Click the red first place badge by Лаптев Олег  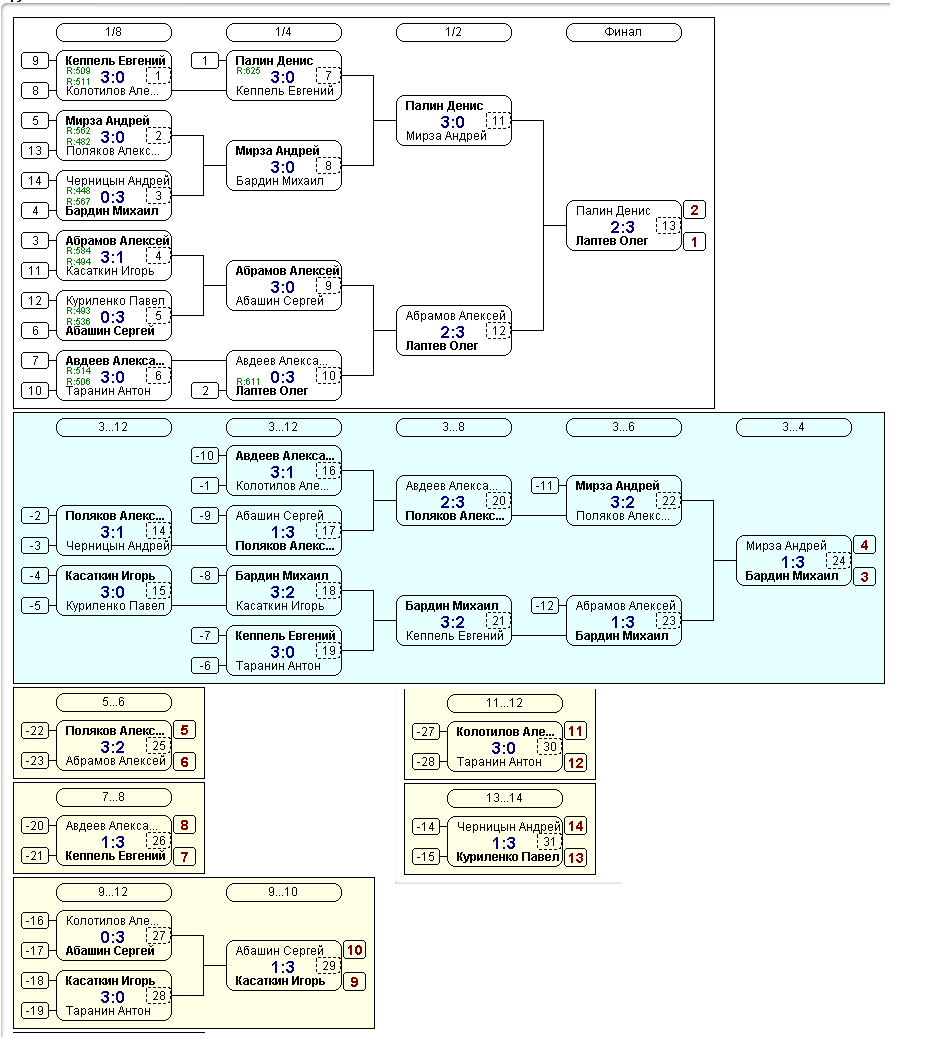[x=694, y=242]
